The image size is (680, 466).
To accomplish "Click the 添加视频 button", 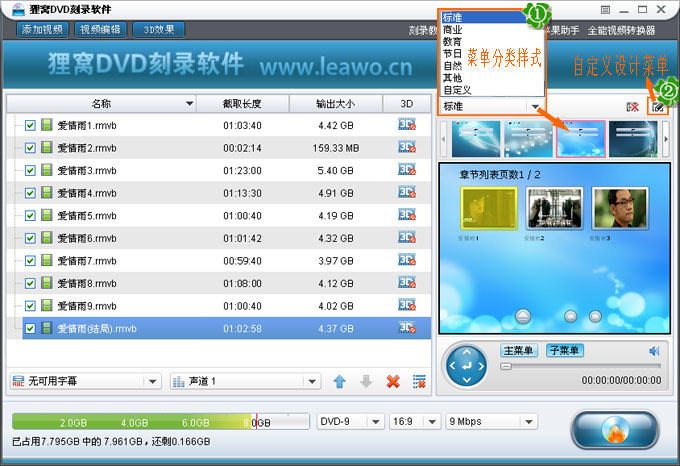I will pos(42,29).
